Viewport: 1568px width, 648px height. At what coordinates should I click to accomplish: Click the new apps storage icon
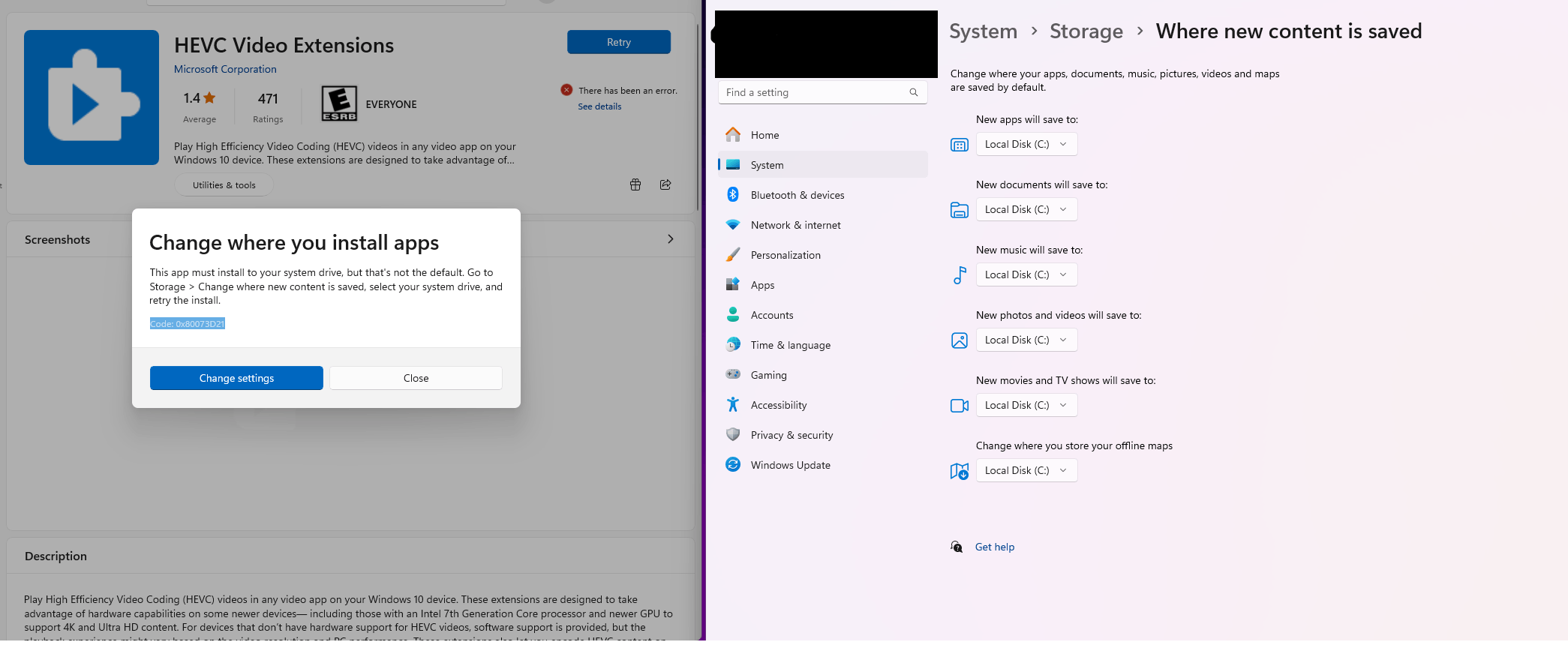[x=960, y=145]
